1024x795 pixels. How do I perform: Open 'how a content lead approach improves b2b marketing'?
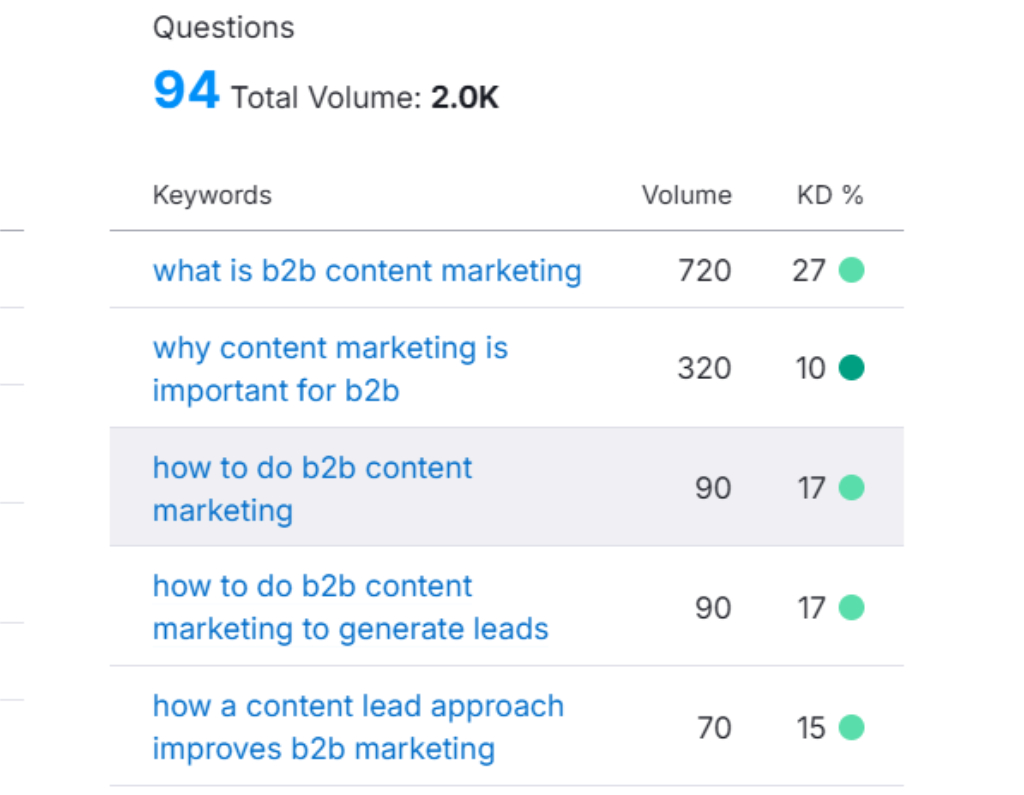(x=358, y=727)
